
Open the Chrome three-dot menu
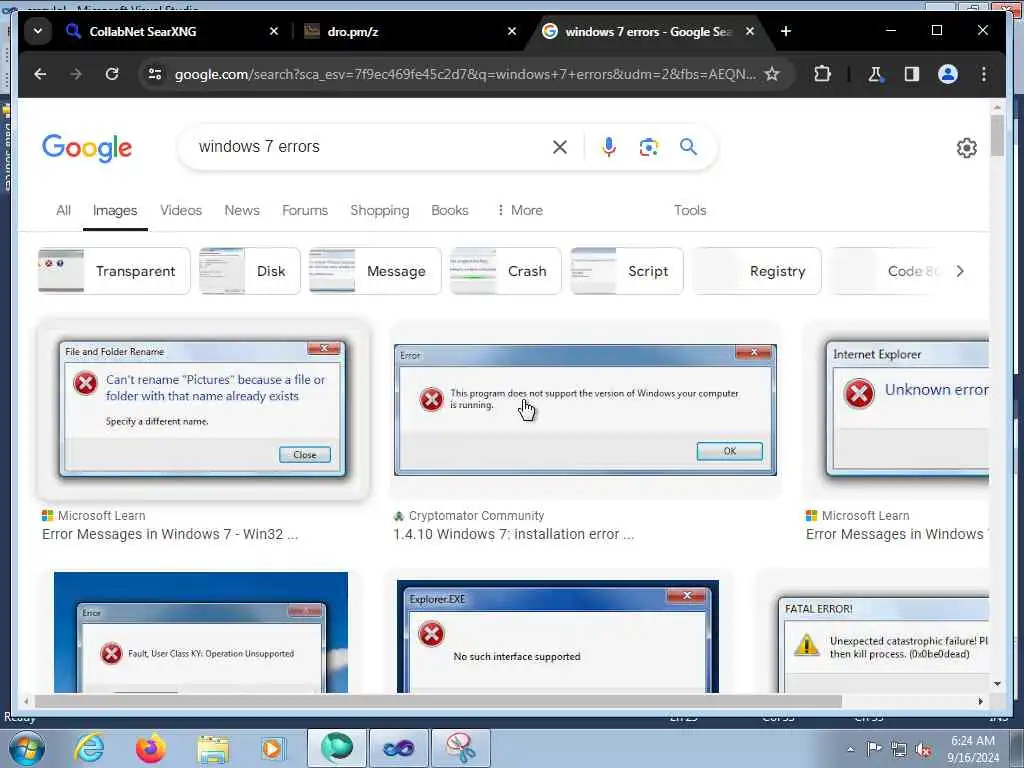984,74
